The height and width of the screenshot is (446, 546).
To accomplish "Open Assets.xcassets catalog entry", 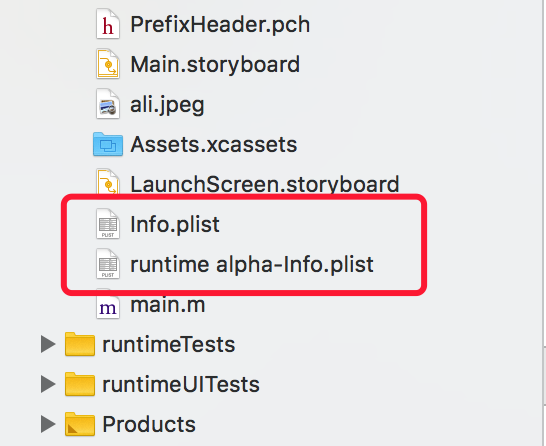I will point(213,144).
